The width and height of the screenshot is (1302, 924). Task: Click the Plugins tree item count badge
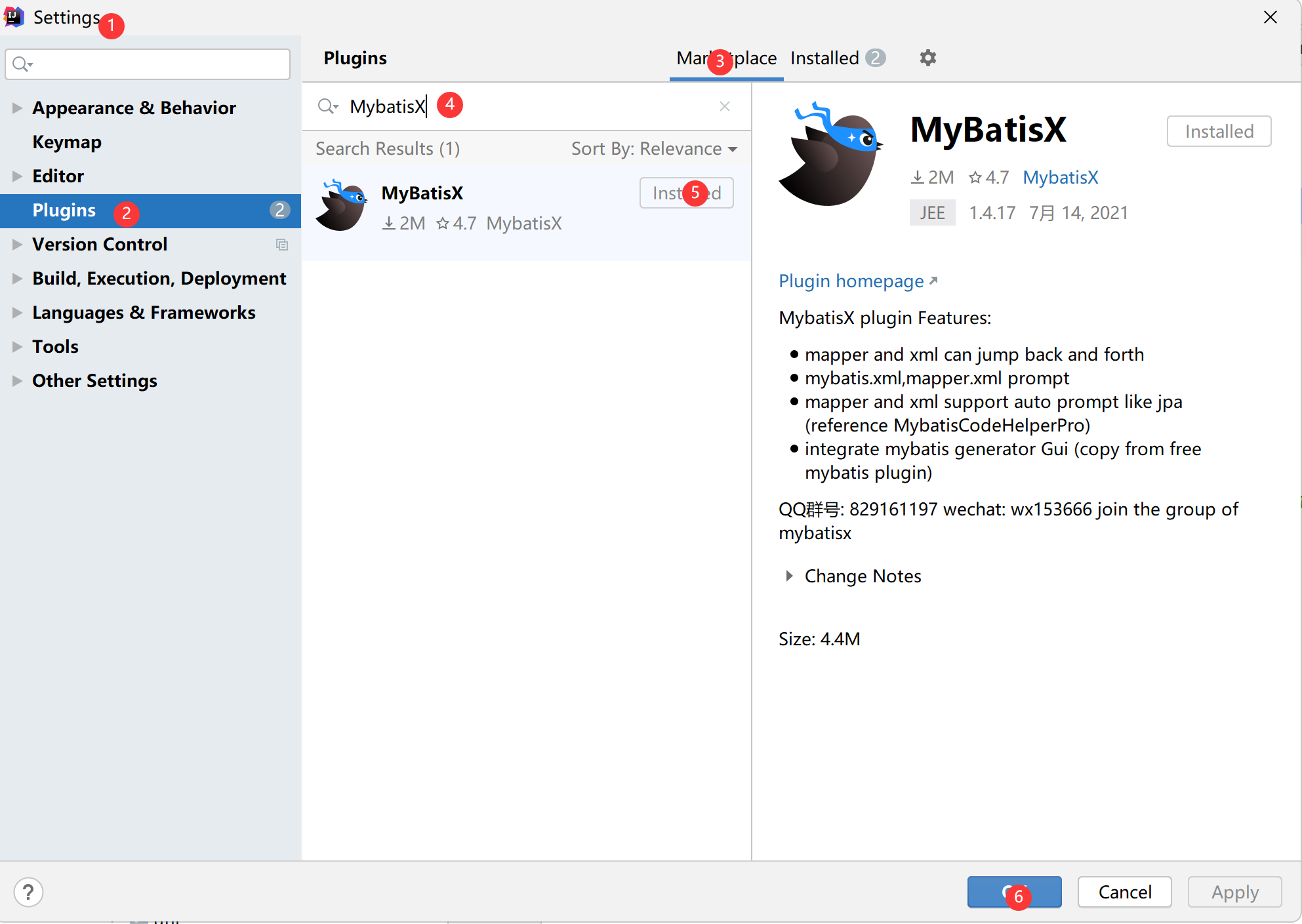(x=279, y=210)
